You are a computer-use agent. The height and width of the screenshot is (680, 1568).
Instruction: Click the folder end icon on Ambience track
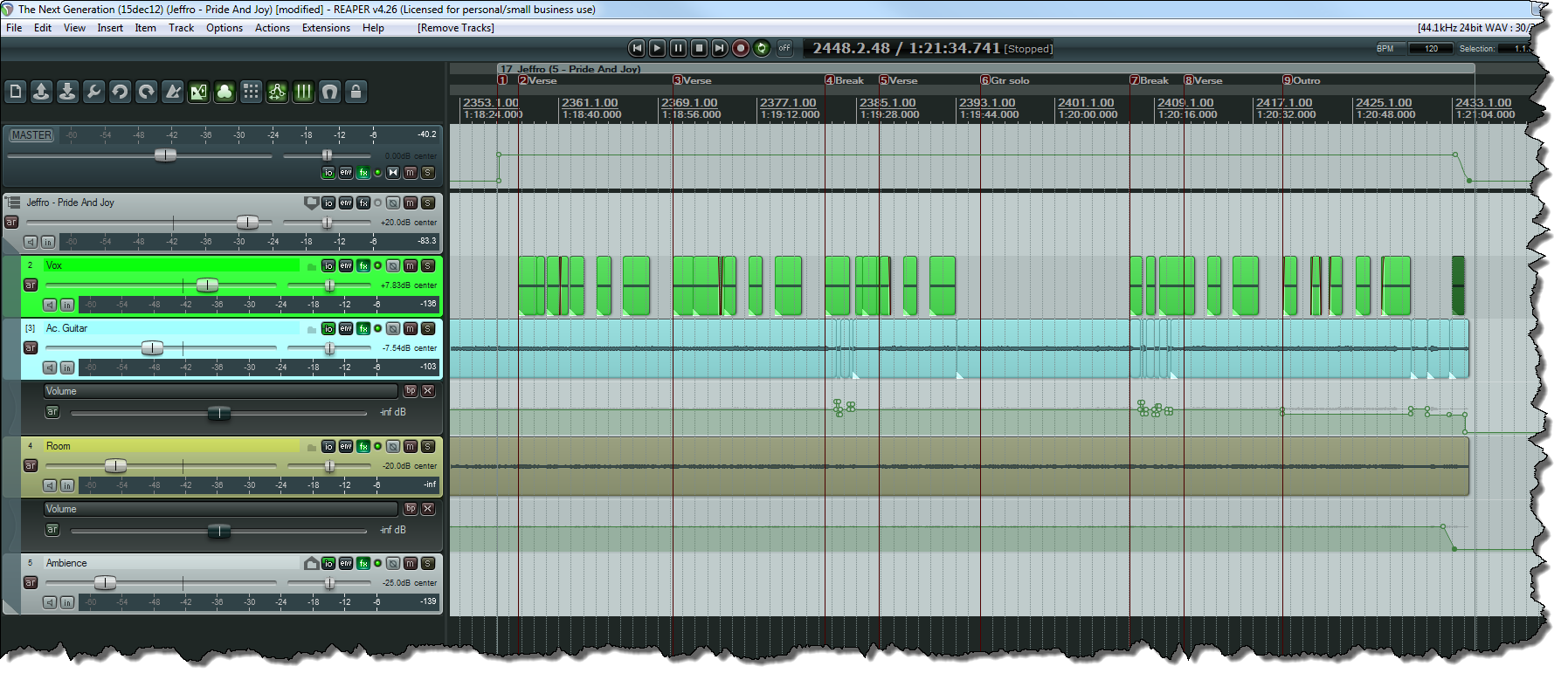(x=311, y=563)
